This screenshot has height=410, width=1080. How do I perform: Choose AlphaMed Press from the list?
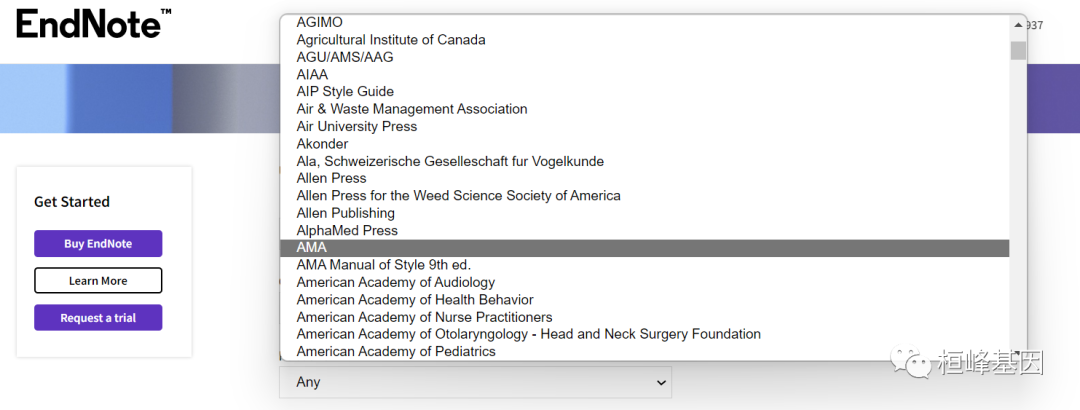pyautogui.click(x=347, y=230)
